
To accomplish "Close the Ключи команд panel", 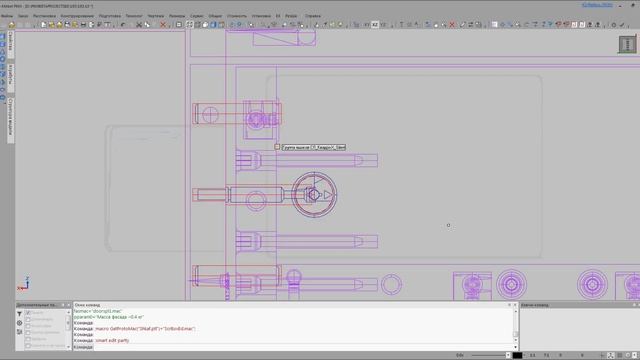I will point(638,305).
